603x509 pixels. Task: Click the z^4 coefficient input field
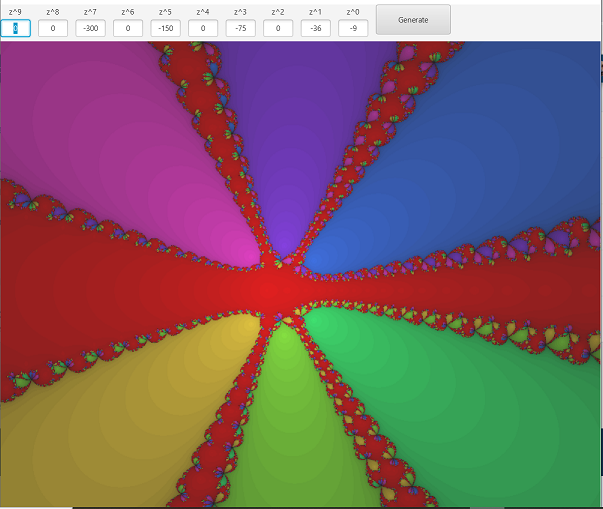tap(203, 28)
